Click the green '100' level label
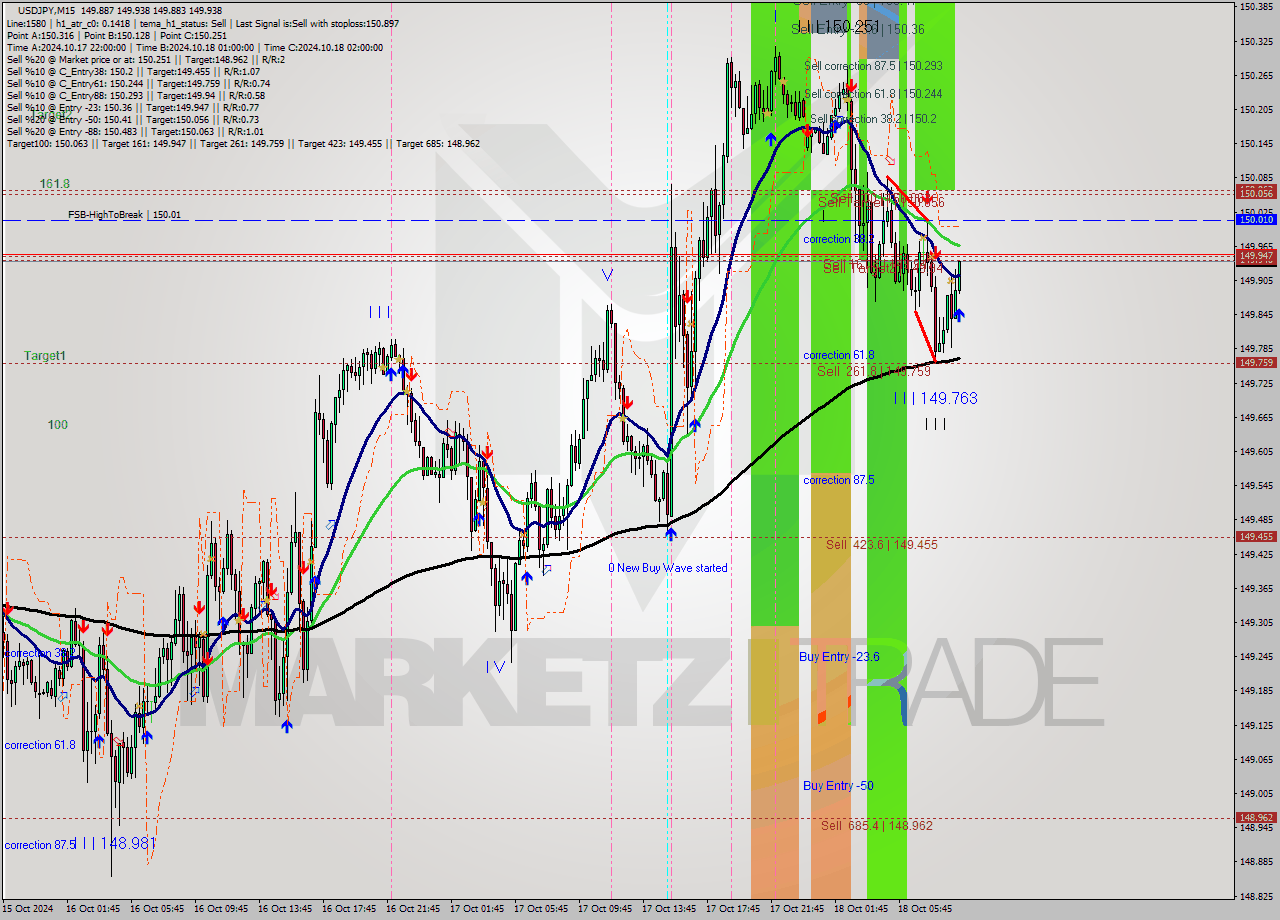This screenshot has width=1280, height=920. pyautogui.click(x=58, y=425)
